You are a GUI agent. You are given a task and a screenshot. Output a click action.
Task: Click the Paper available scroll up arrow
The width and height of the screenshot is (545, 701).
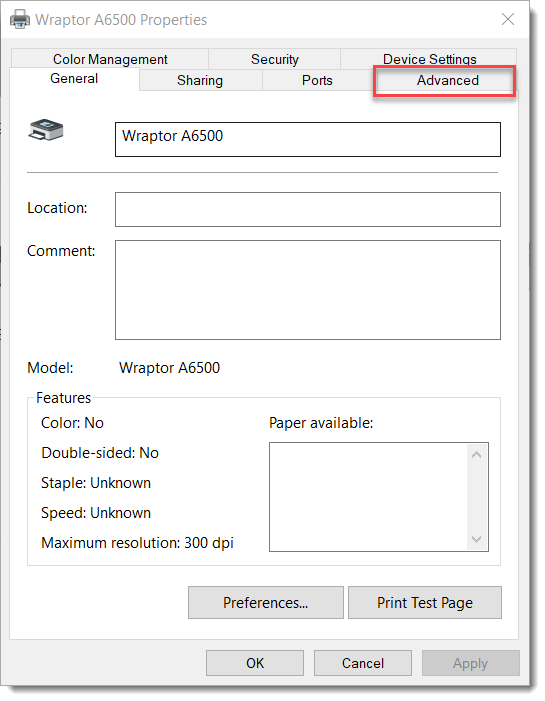click(477, 455)
